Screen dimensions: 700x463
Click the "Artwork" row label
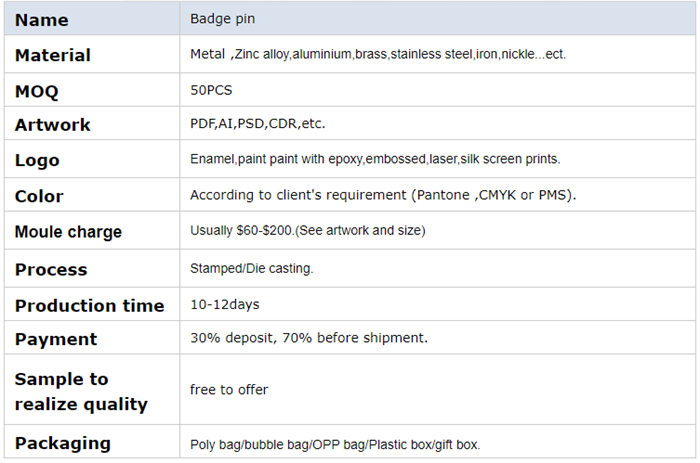coord(53,125)
